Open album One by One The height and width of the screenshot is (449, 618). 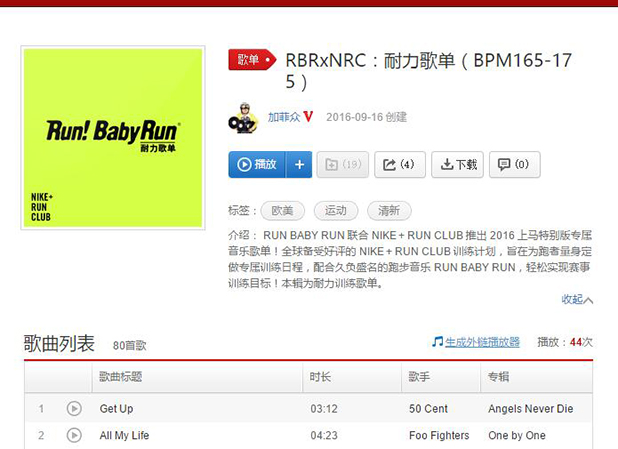tap(517, 436)
